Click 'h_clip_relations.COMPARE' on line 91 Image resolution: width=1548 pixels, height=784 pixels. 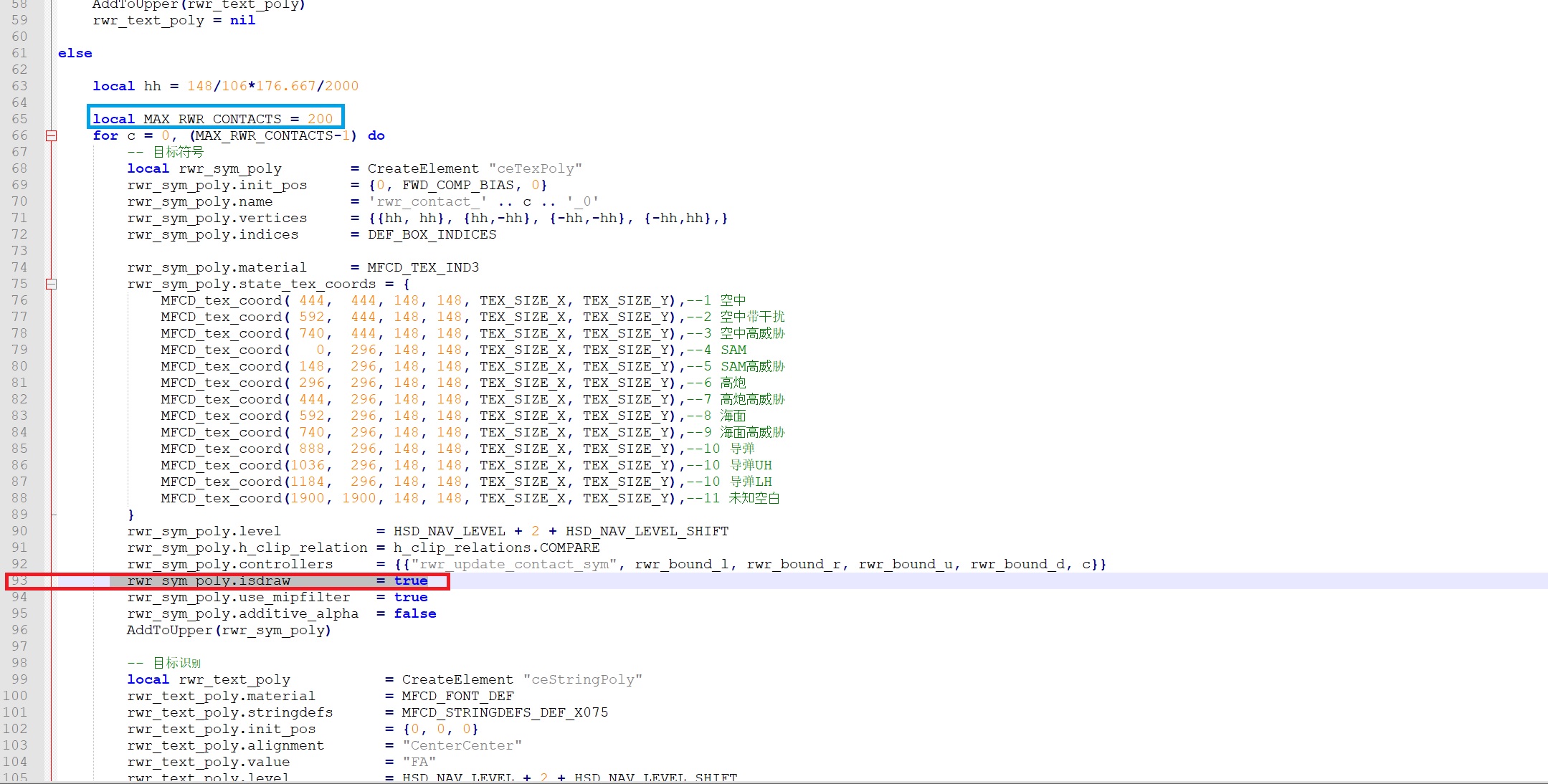[496, 548]
